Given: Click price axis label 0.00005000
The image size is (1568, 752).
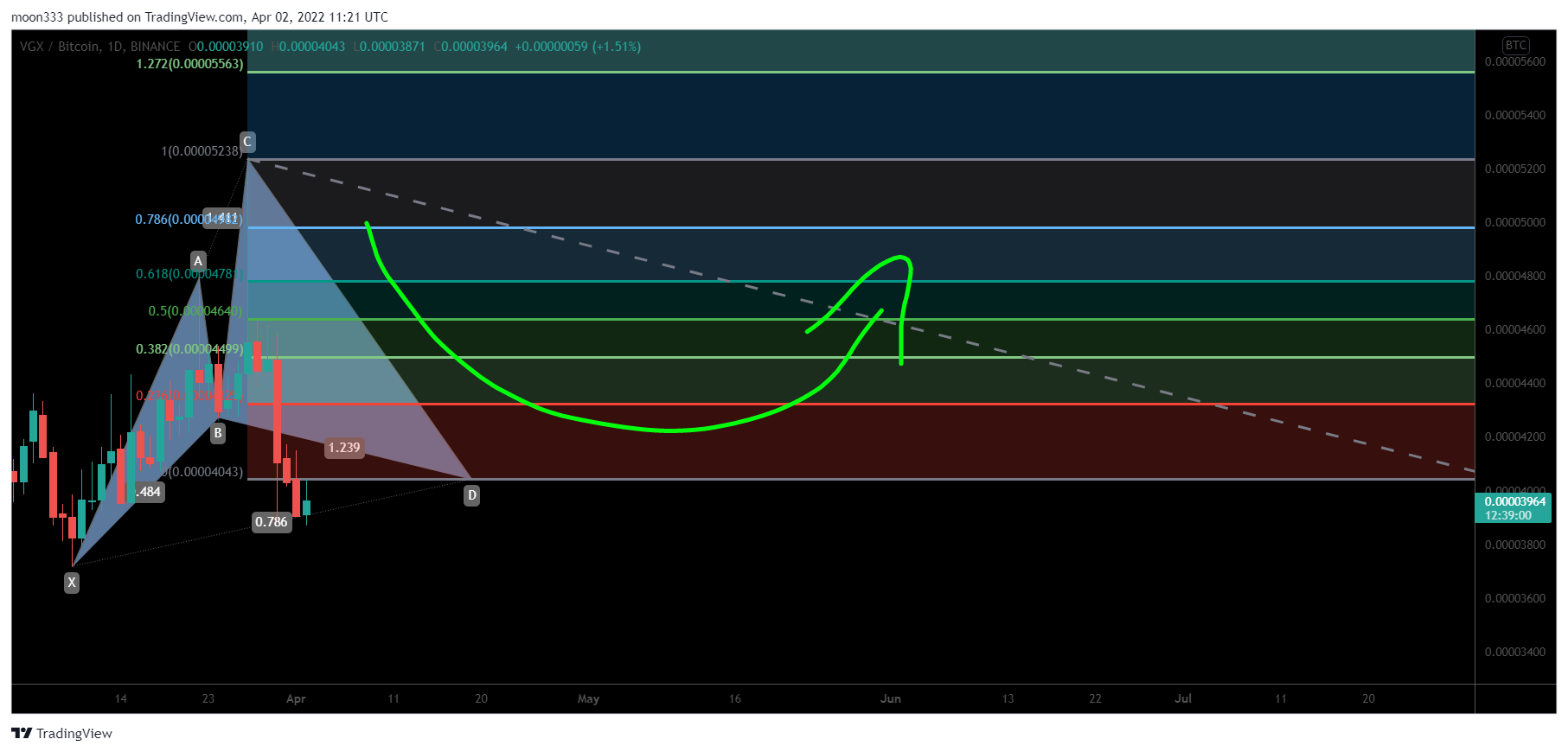Looking at the screenshot, I should click(1514, 223).
